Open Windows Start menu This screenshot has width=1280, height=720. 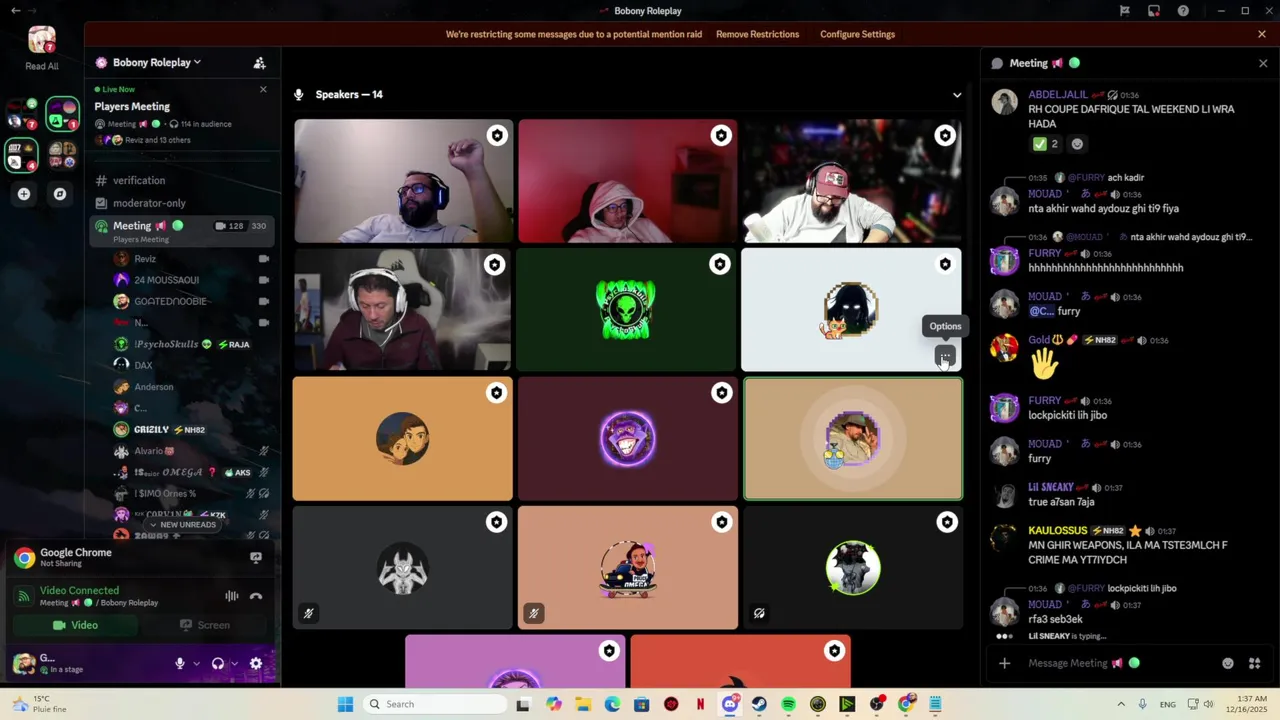point(345,704)
